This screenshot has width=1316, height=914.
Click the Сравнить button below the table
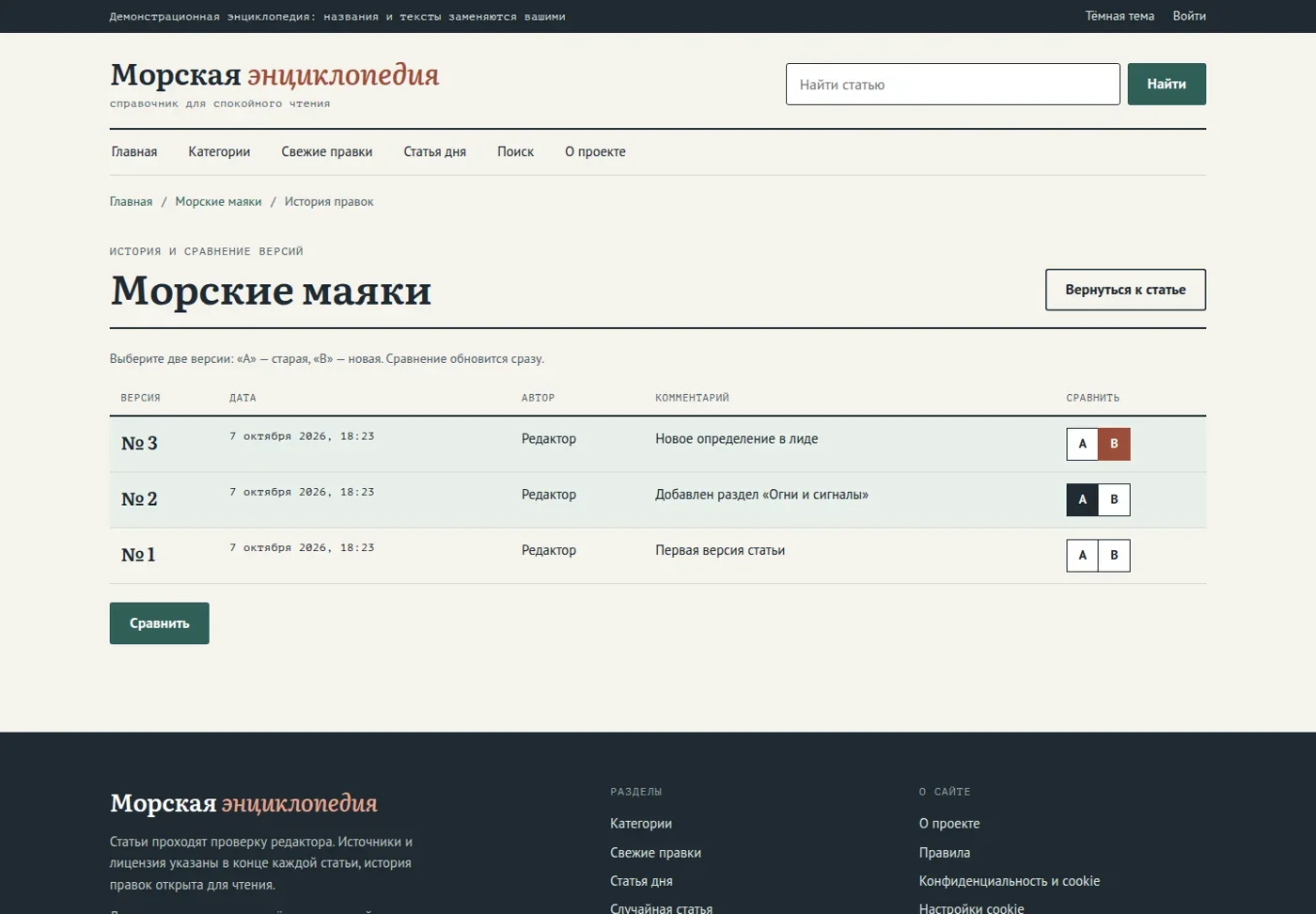(159, 623)
